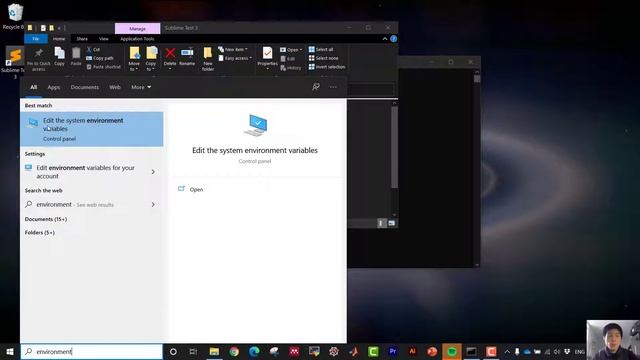Open the File tab in File Explorer
This screenshot has width=640, height=360.
click(36, 39)
